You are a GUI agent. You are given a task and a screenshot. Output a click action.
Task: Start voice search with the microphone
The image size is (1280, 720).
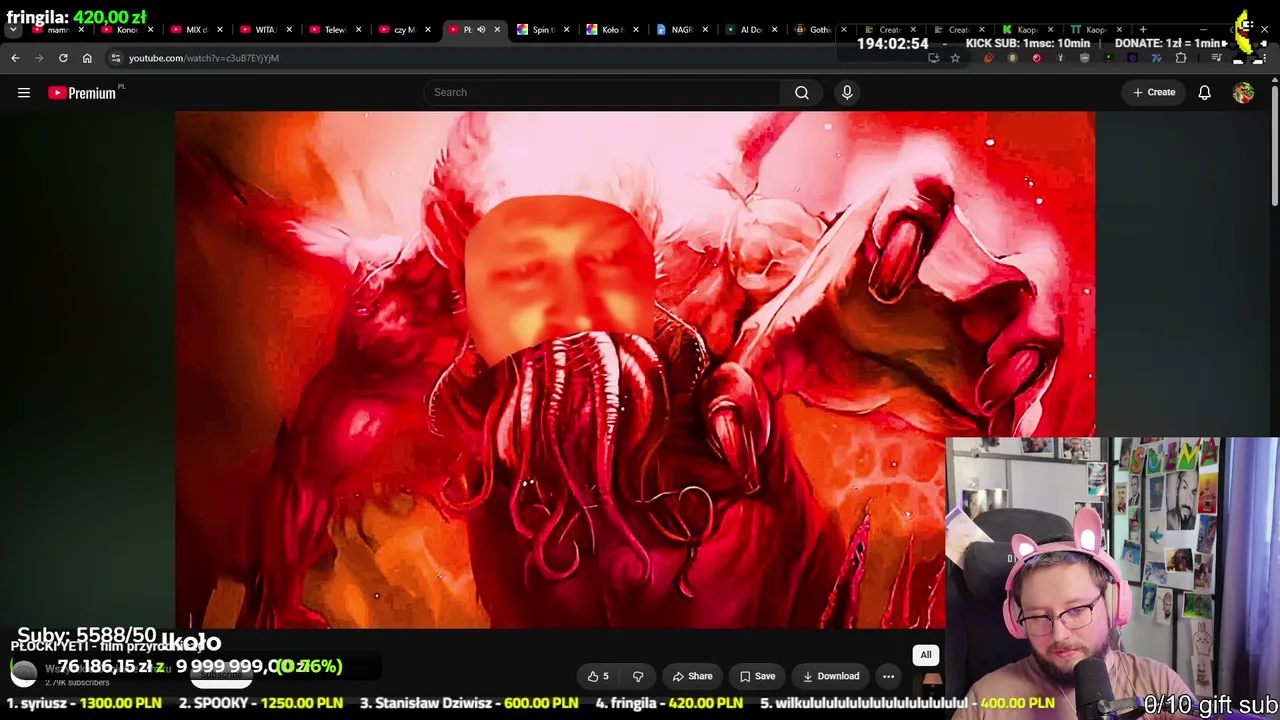pos(847,93)
